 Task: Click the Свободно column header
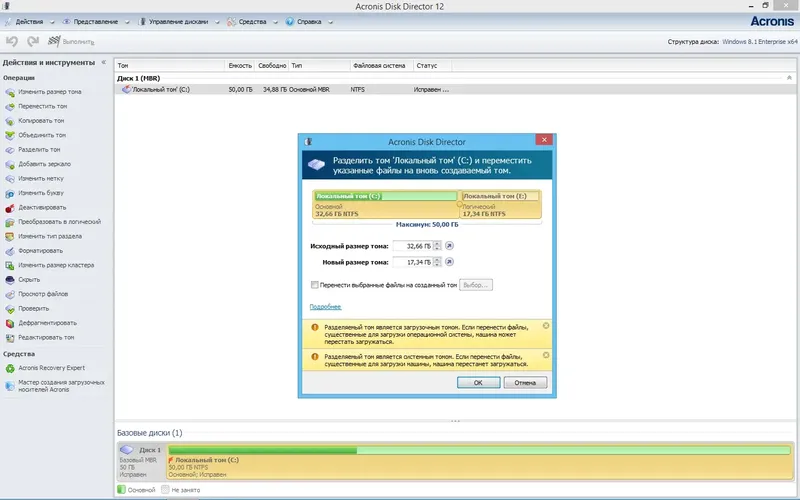(271, 65)
